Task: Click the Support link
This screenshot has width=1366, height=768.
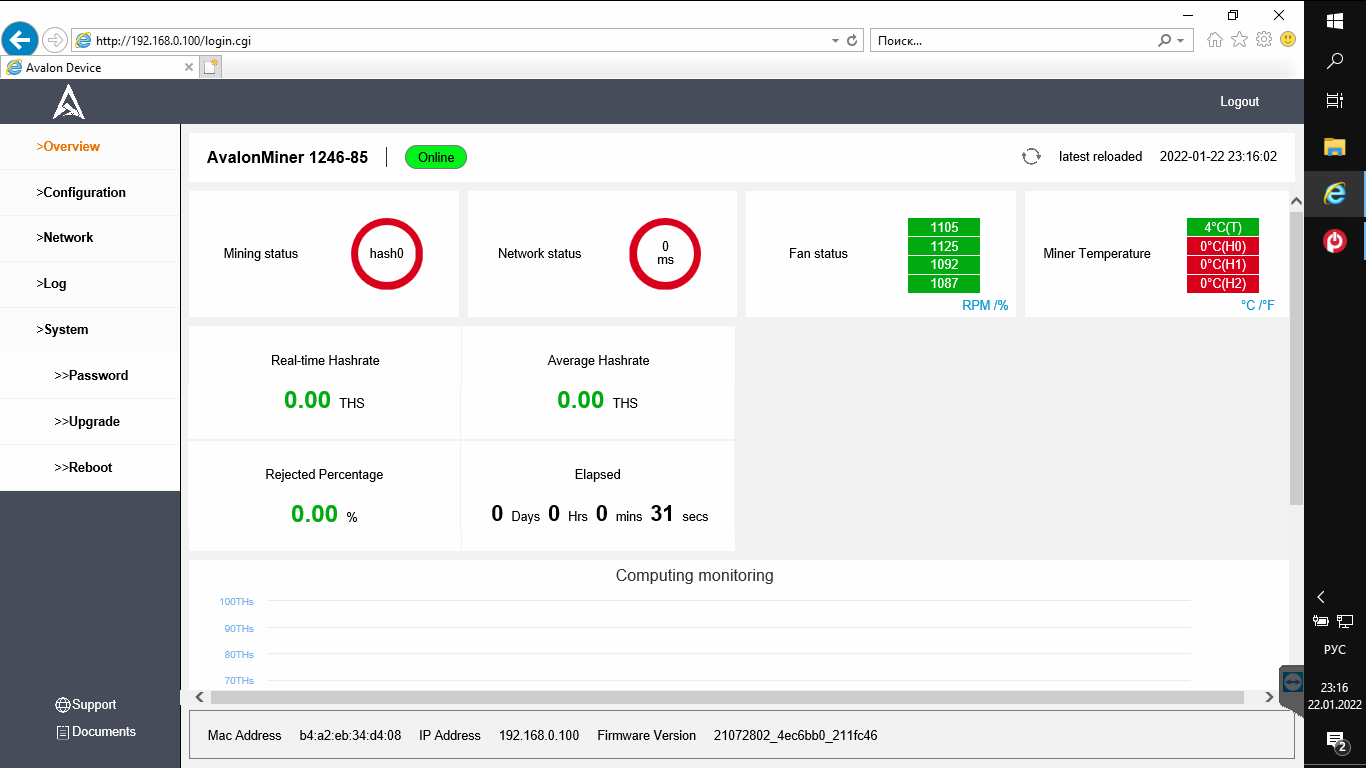Action: (94, 705)
